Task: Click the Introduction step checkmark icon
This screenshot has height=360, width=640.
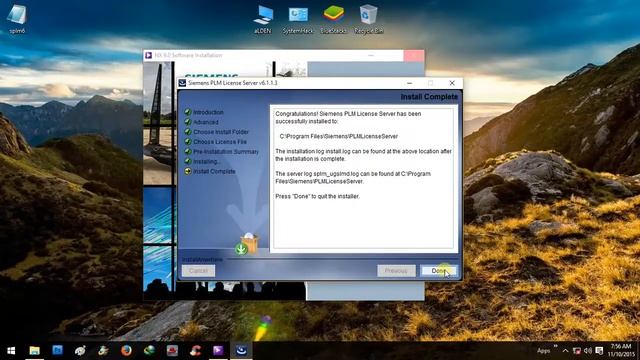Action: (x=188, y=112)
